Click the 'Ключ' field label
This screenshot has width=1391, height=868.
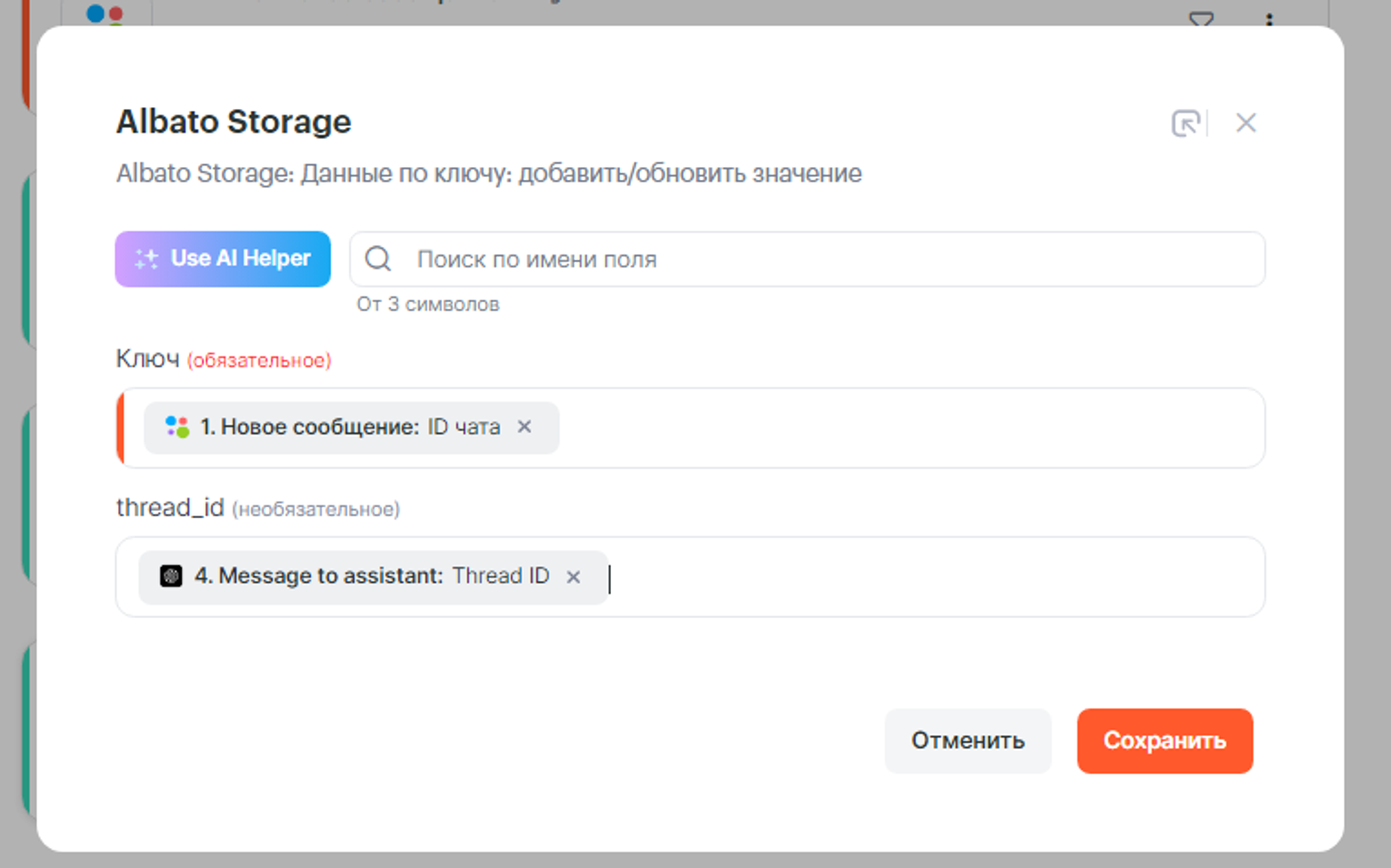(147, 359)
